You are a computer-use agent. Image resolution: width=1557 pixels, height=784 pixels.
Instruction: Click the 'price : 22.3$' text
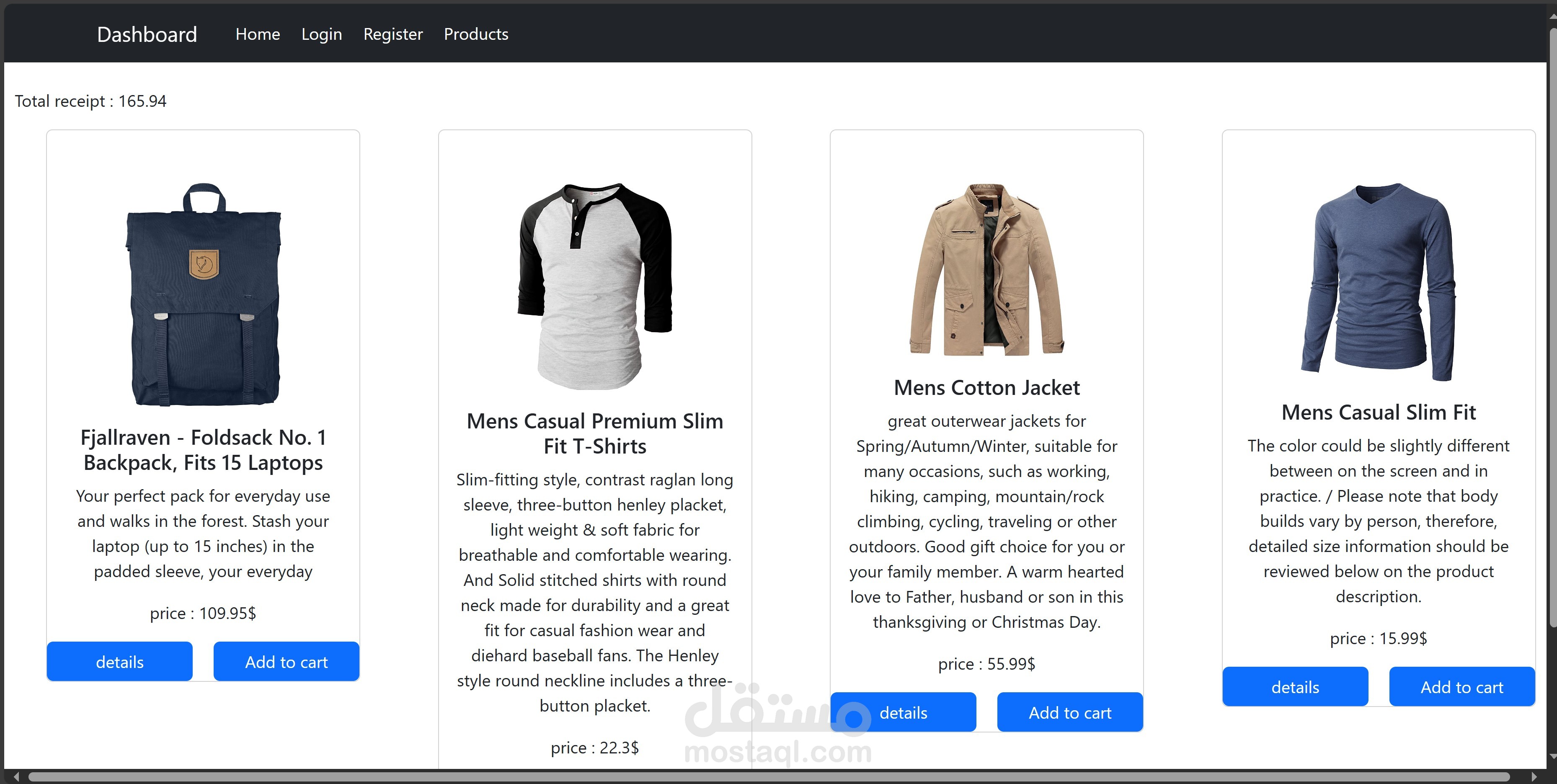pos(595,748)
